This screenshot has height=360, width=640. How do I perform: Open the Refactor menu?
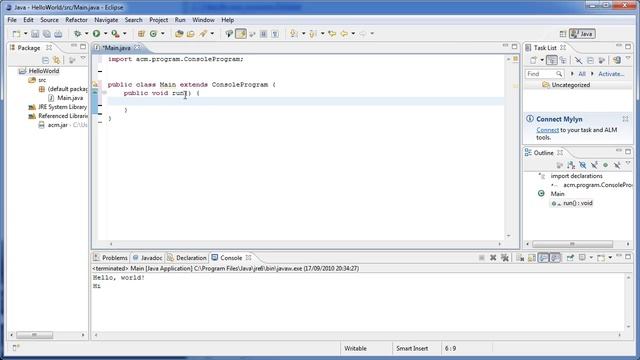pos(76,20)
